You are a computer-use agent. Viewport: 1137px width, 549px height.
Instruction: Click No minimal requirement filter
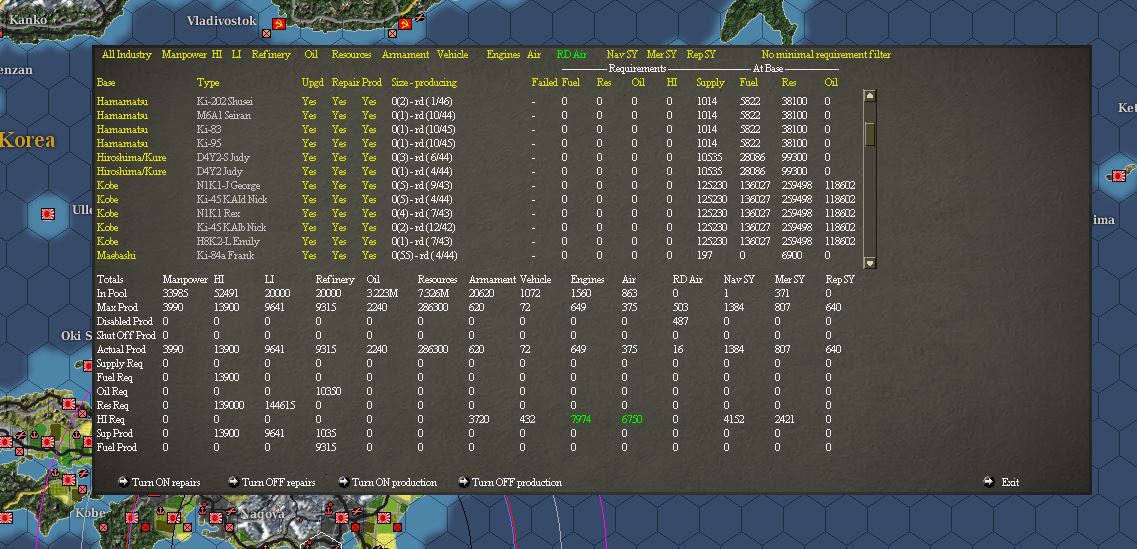pyautogui.click(x=826, y=54)
